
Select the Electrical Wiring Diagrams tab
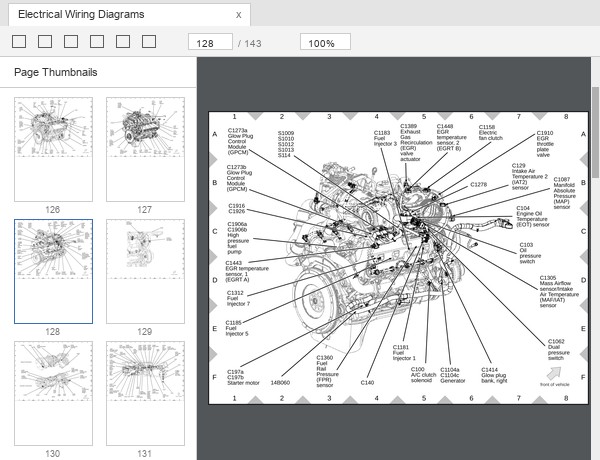(129, 15)
